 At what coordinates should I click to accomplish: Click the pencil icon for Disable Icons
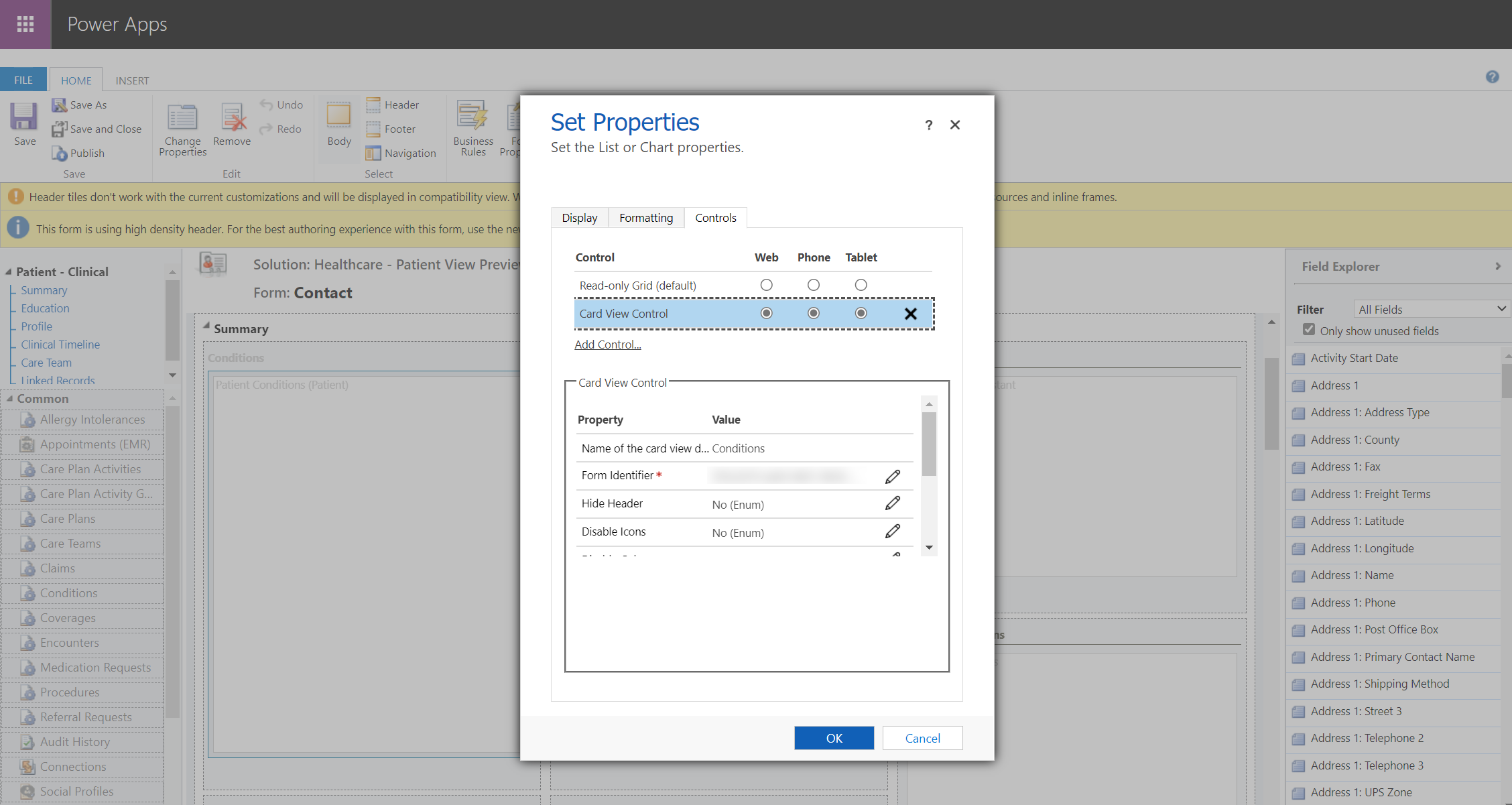pos(892,532)
